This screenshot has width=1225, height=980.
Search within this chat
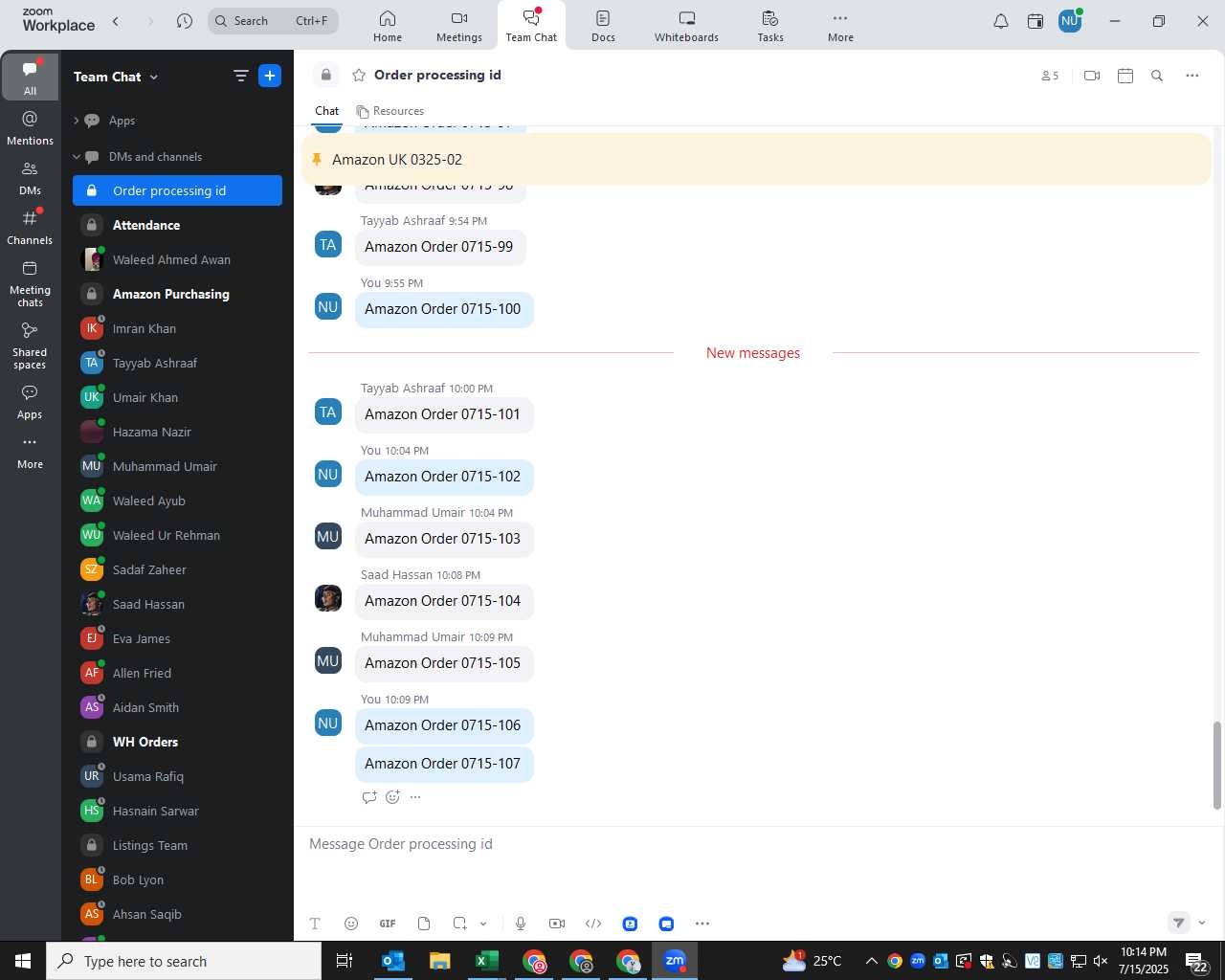pyautogui.click(x=1157, y=76)
